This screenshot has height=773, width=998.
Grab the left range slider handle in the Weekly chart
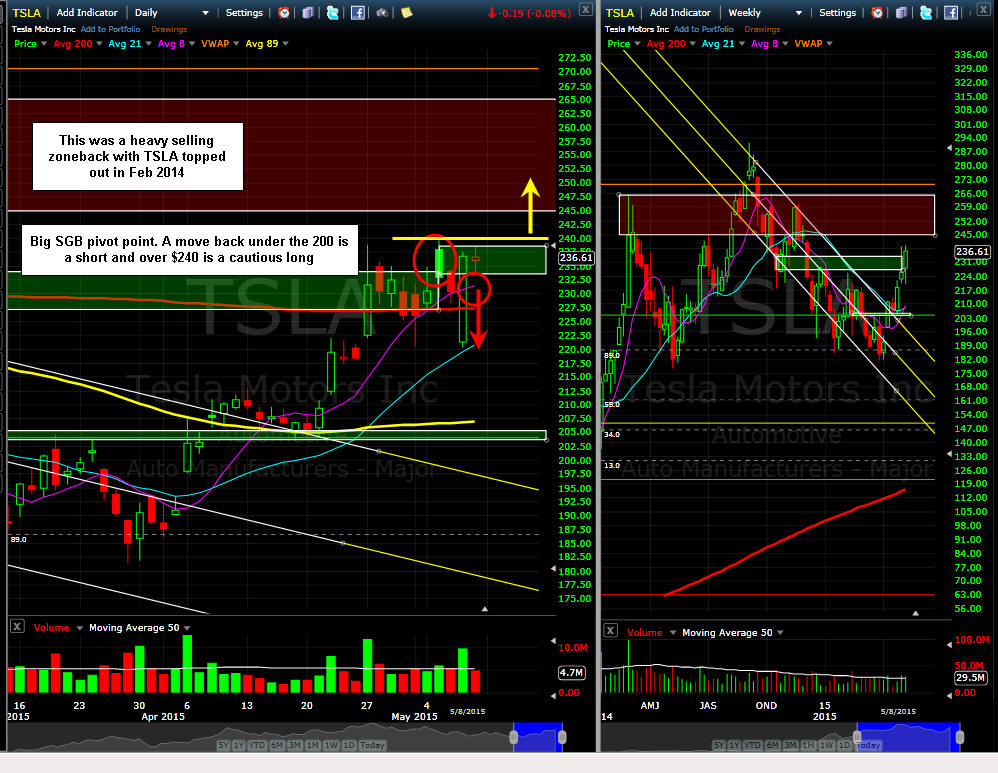857,737
